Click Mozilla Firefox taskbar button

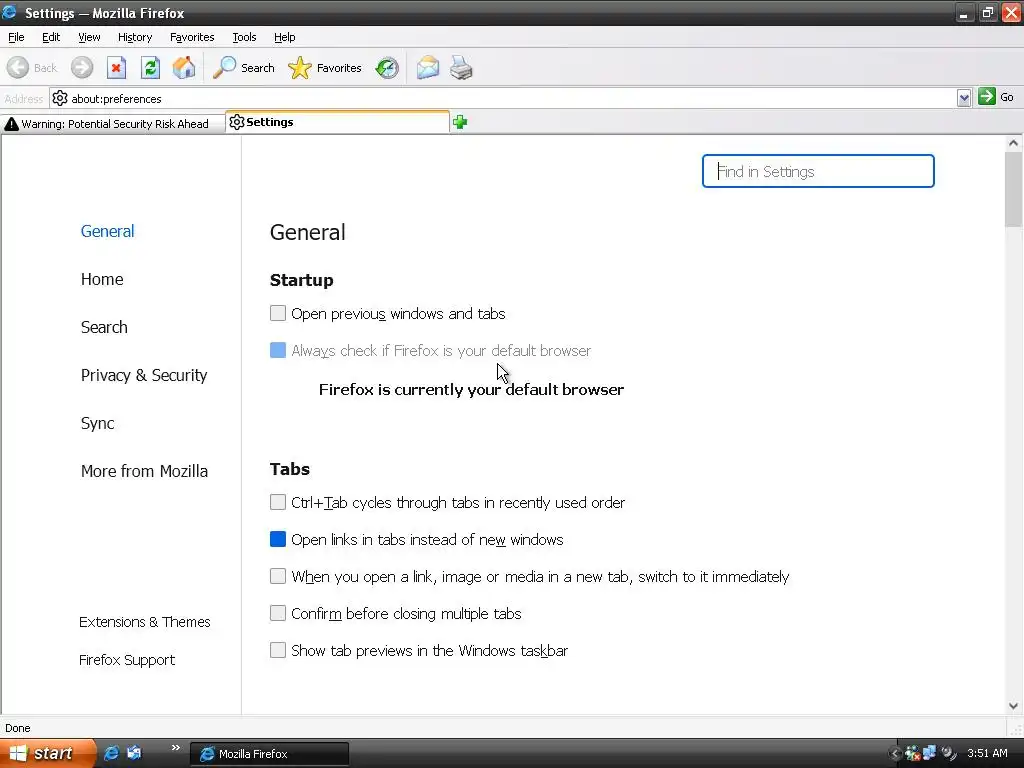point(269,754)
